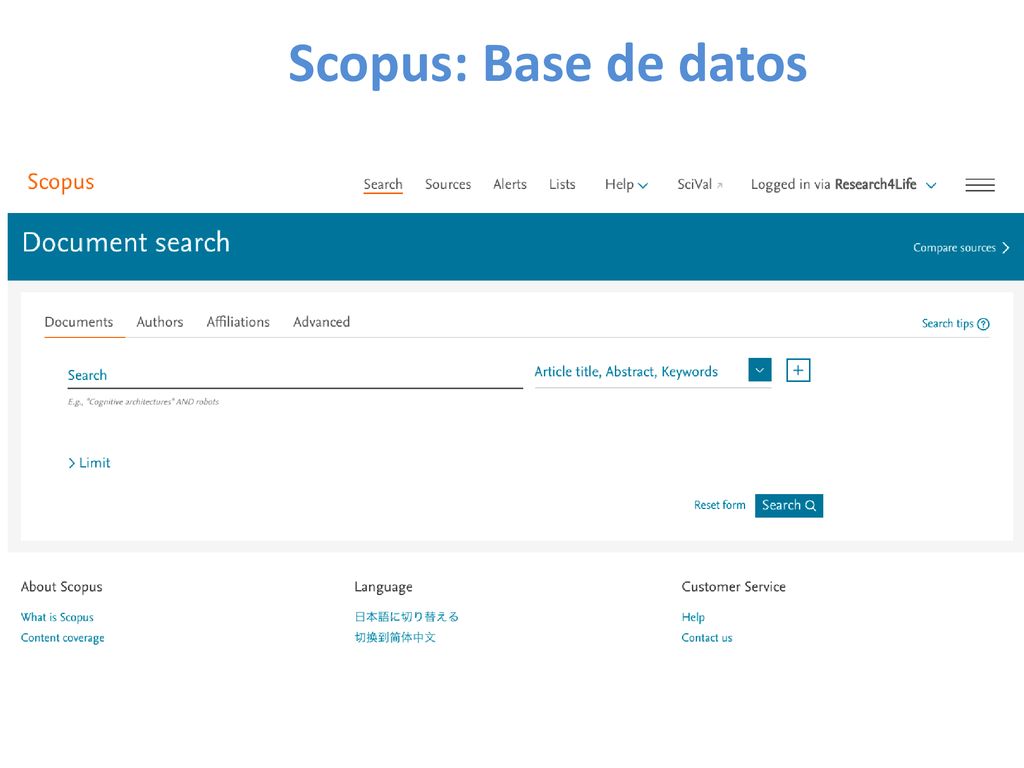The height and width of the screenshot is (768, 1024).
Task: Click the Scopus logo
Action: pyautogui.click(x=61, y=183)
